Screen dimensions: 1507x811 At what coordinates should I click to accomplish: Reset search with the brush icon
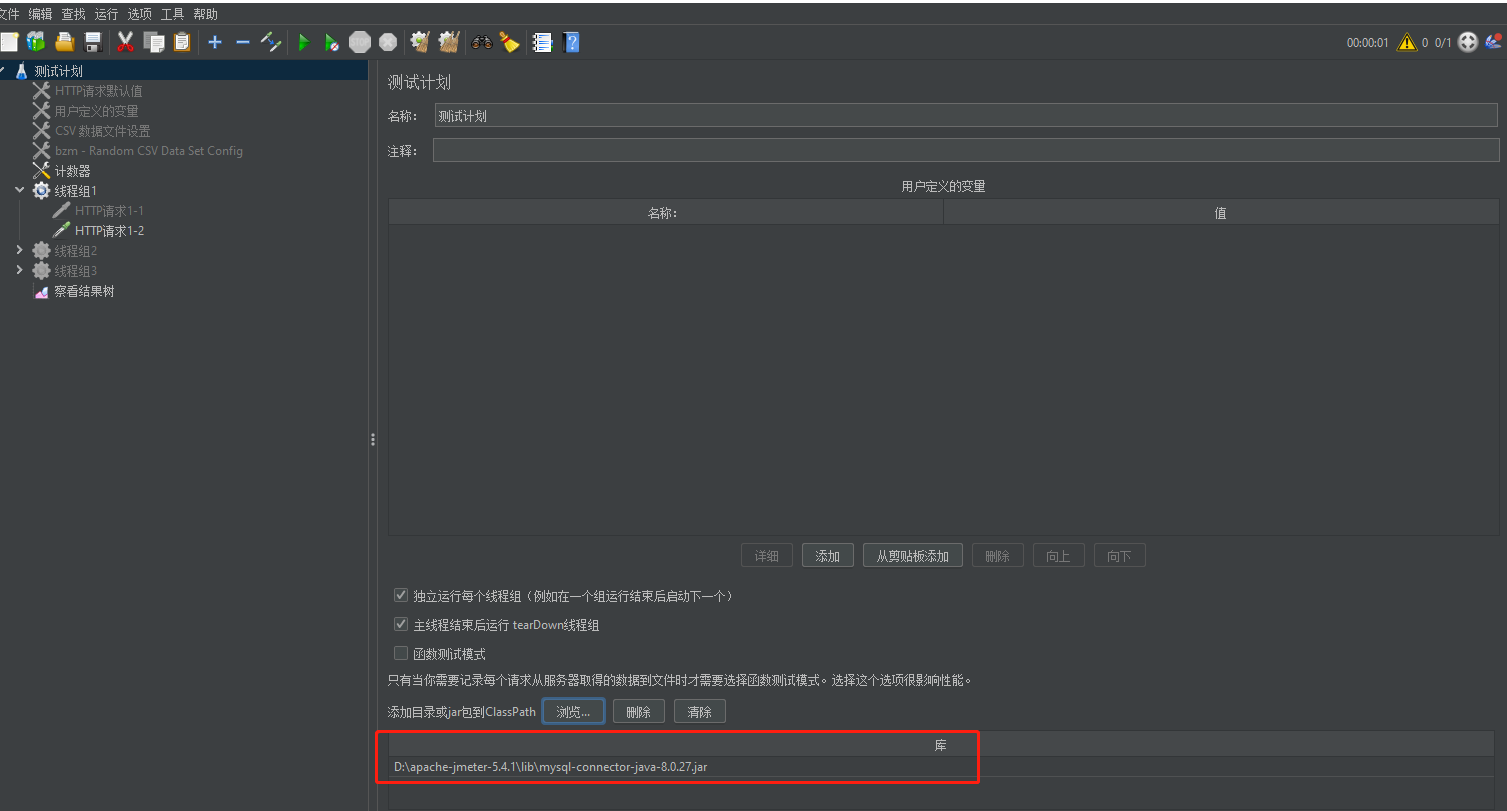(510, 42)
